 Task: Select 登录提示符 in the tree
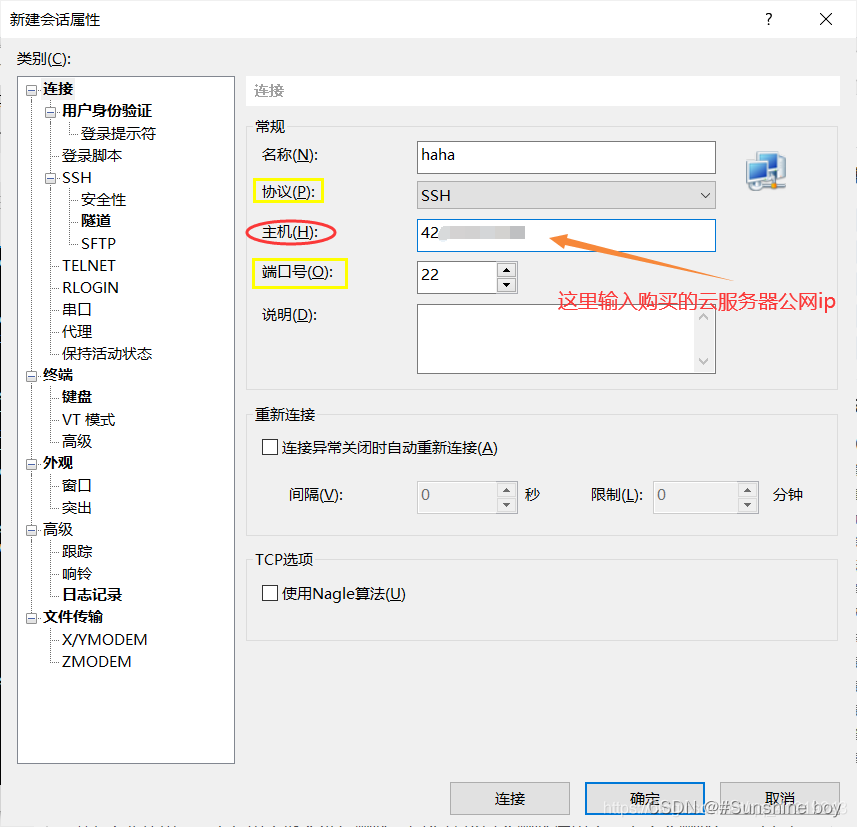click(x=118, y=133)
